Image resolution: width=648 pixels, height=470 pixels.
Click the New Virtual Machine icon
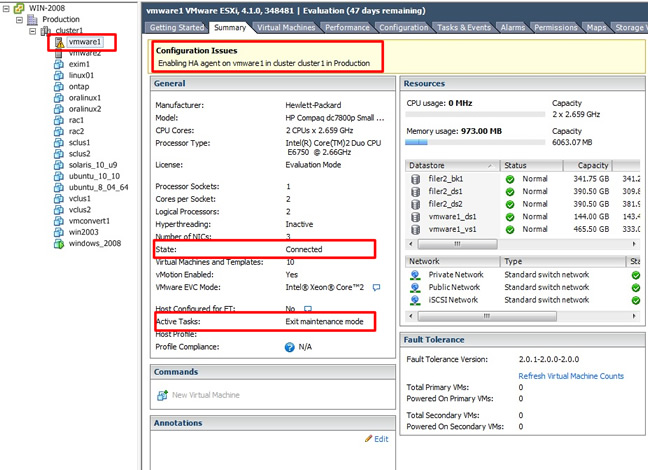pos(163,394)
